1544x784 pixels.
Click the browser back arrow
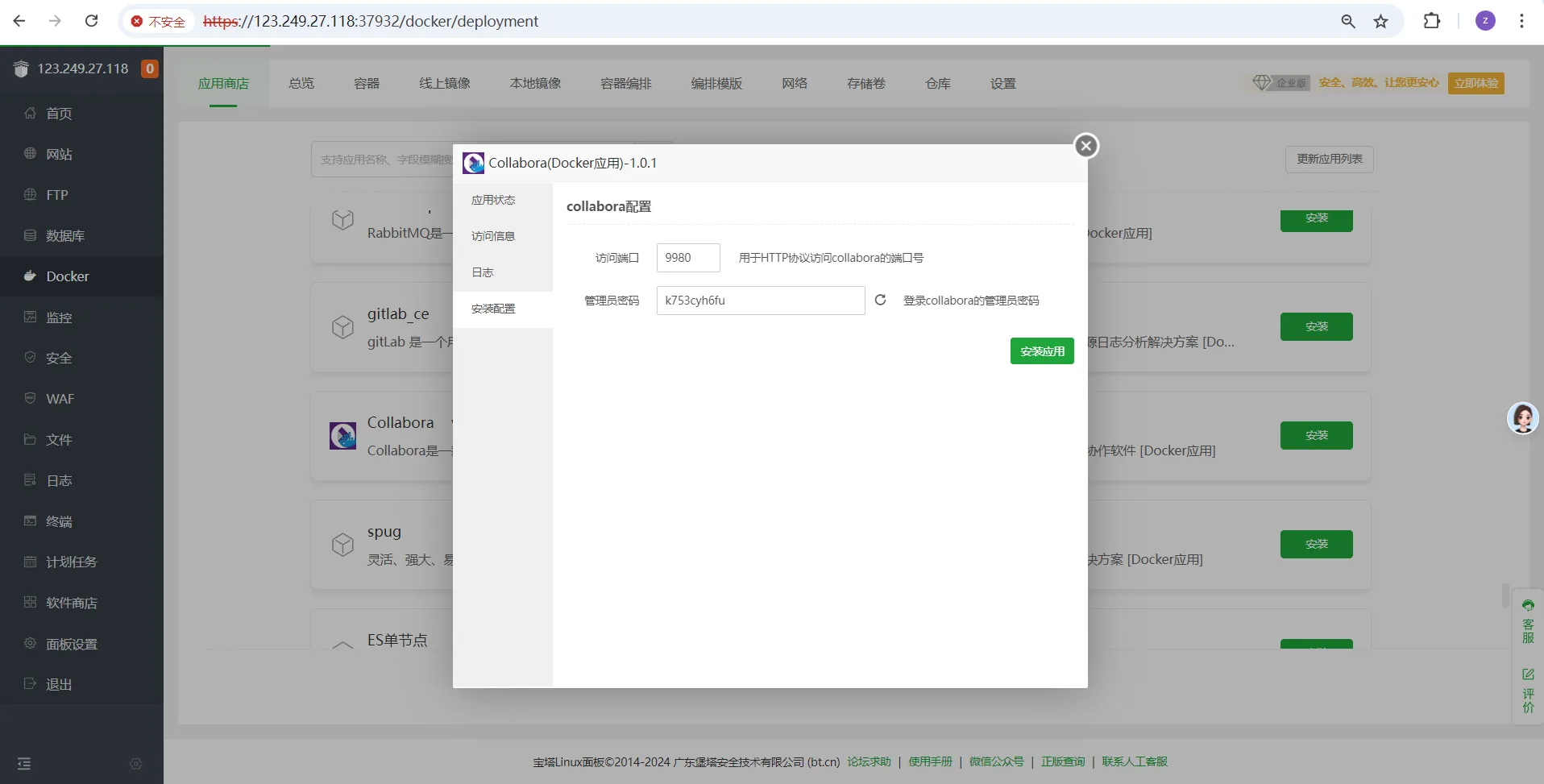[x=19, y=21]
